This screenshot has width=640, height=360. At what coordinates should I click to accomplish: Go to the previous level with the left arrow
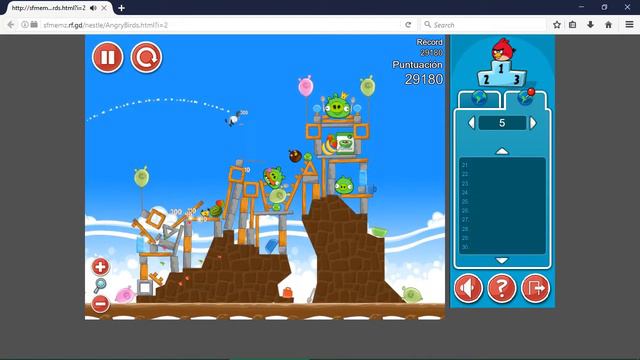point(471,123)
